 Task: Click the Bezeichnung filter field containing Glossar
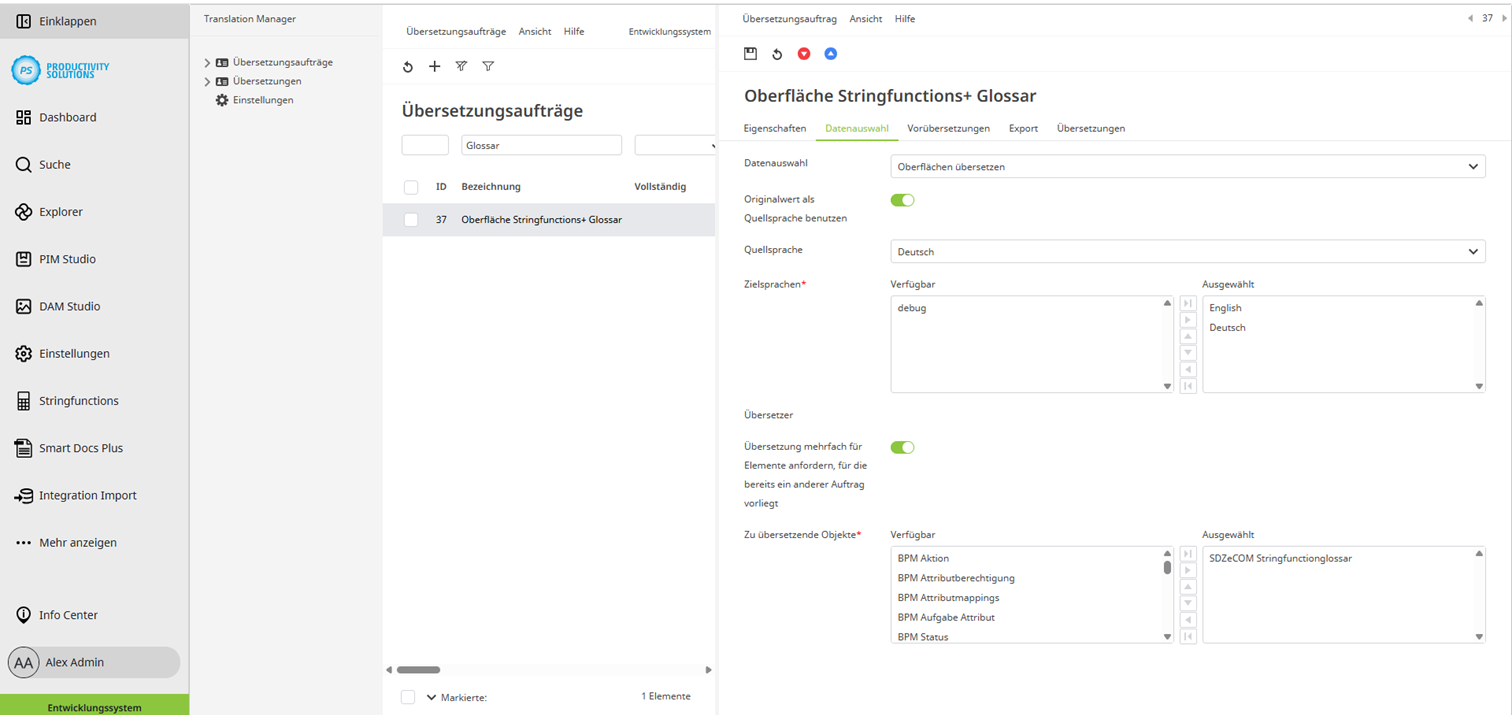(542, 146)
